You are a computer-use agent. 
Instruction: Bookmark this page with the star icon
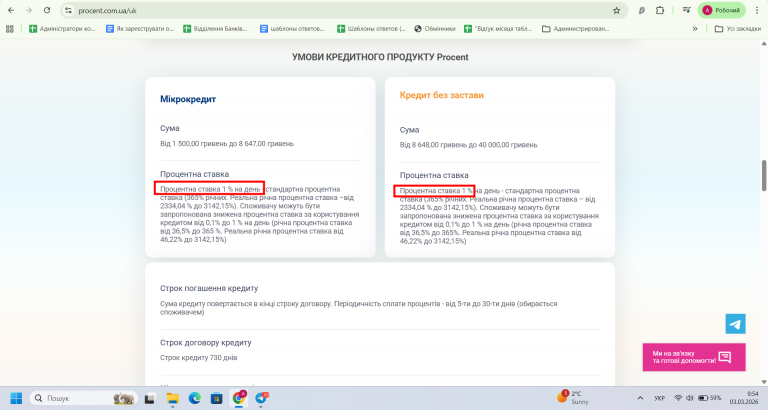click(617, 10)
